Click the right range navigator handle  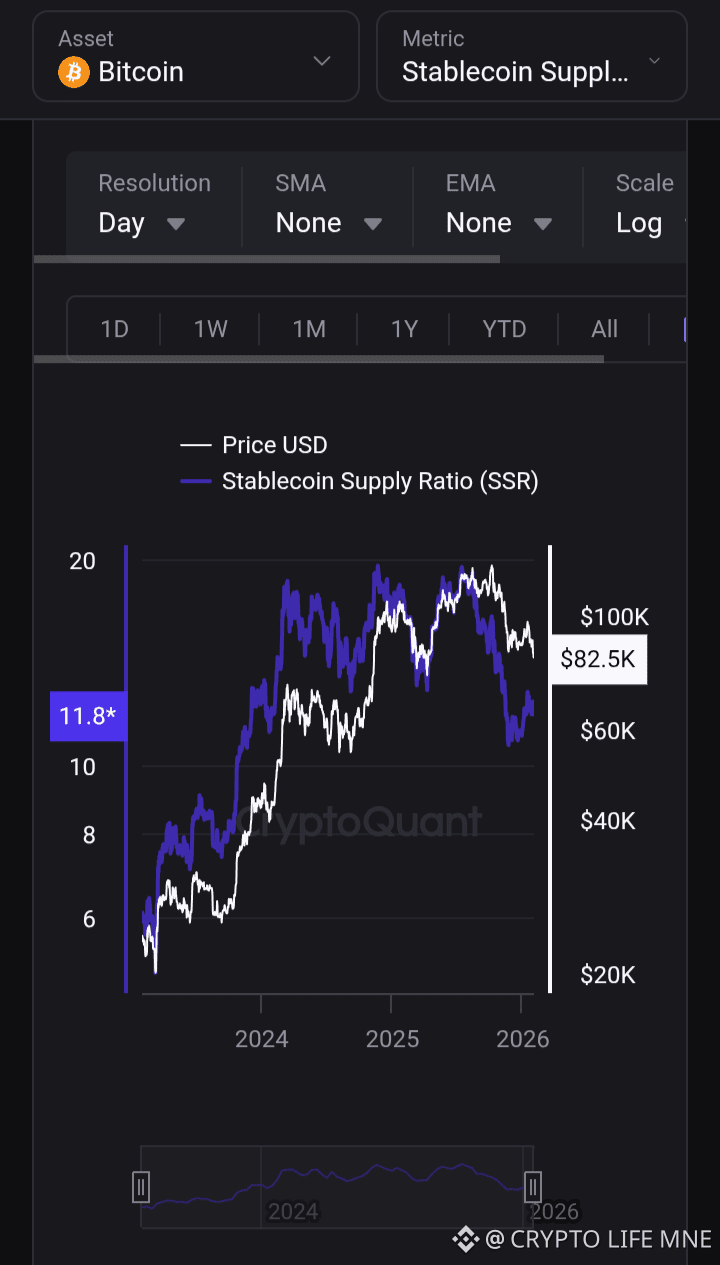click(533, 1187)
